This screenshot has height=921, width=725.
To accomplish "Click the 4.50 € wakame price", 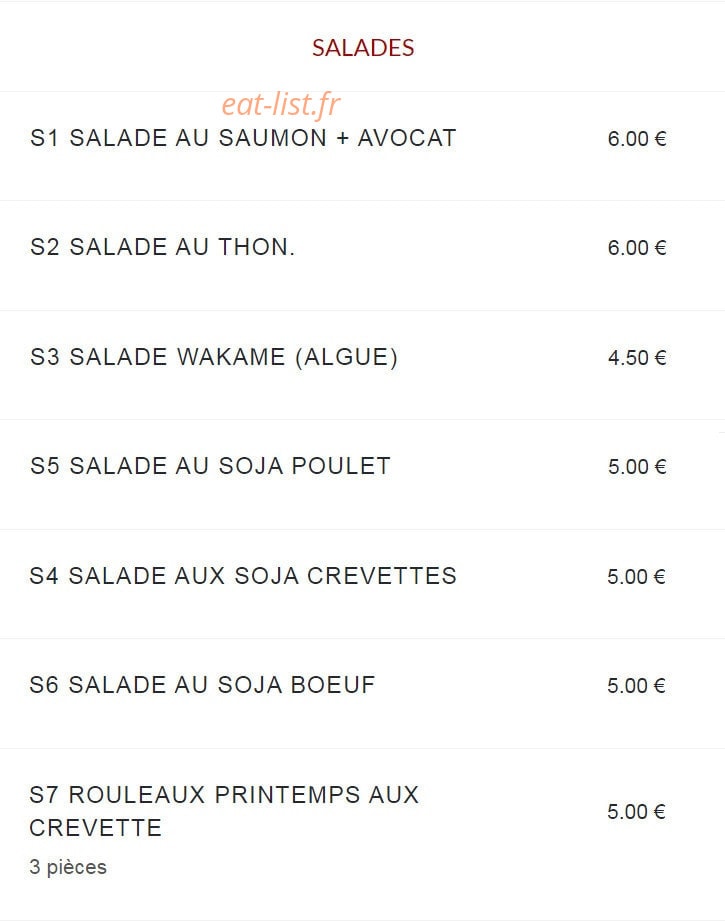I will [x=637, y=358].
